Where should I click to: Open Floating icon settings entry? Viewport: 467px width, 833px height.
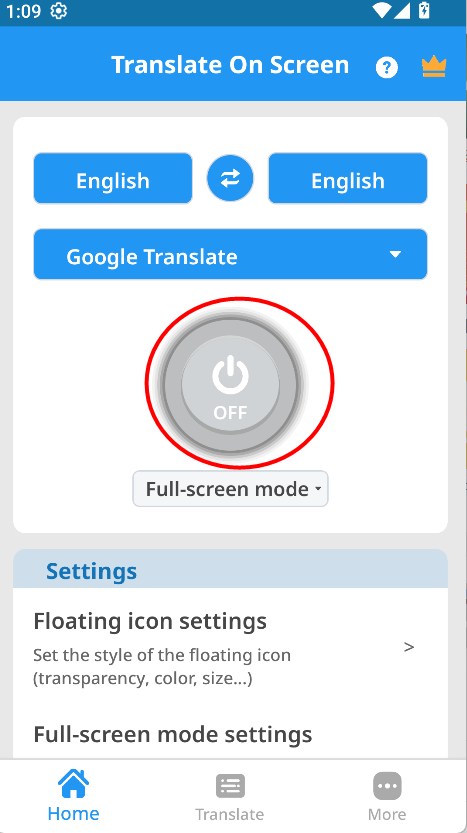pos(230,649)
